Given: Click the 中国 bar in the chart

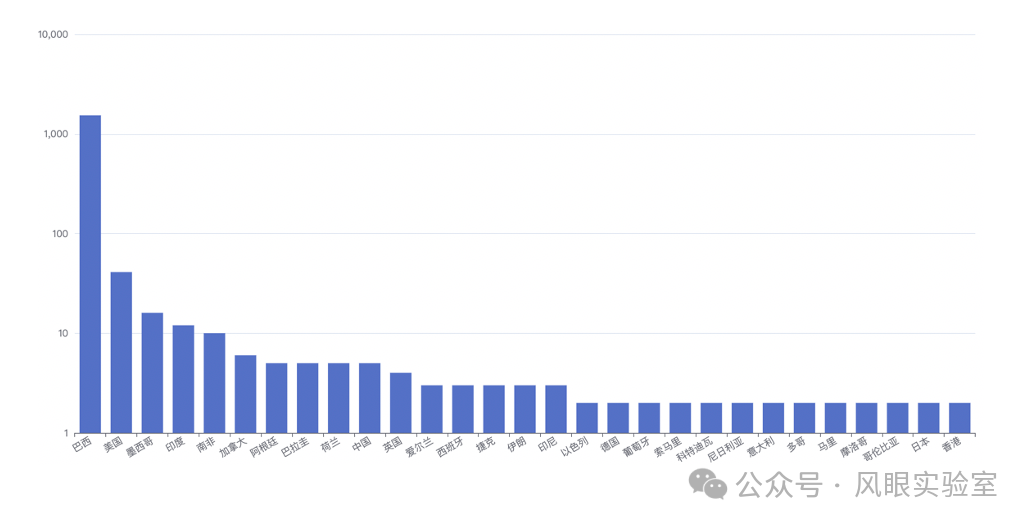Looking at the screenshot, I should (370, 398).
